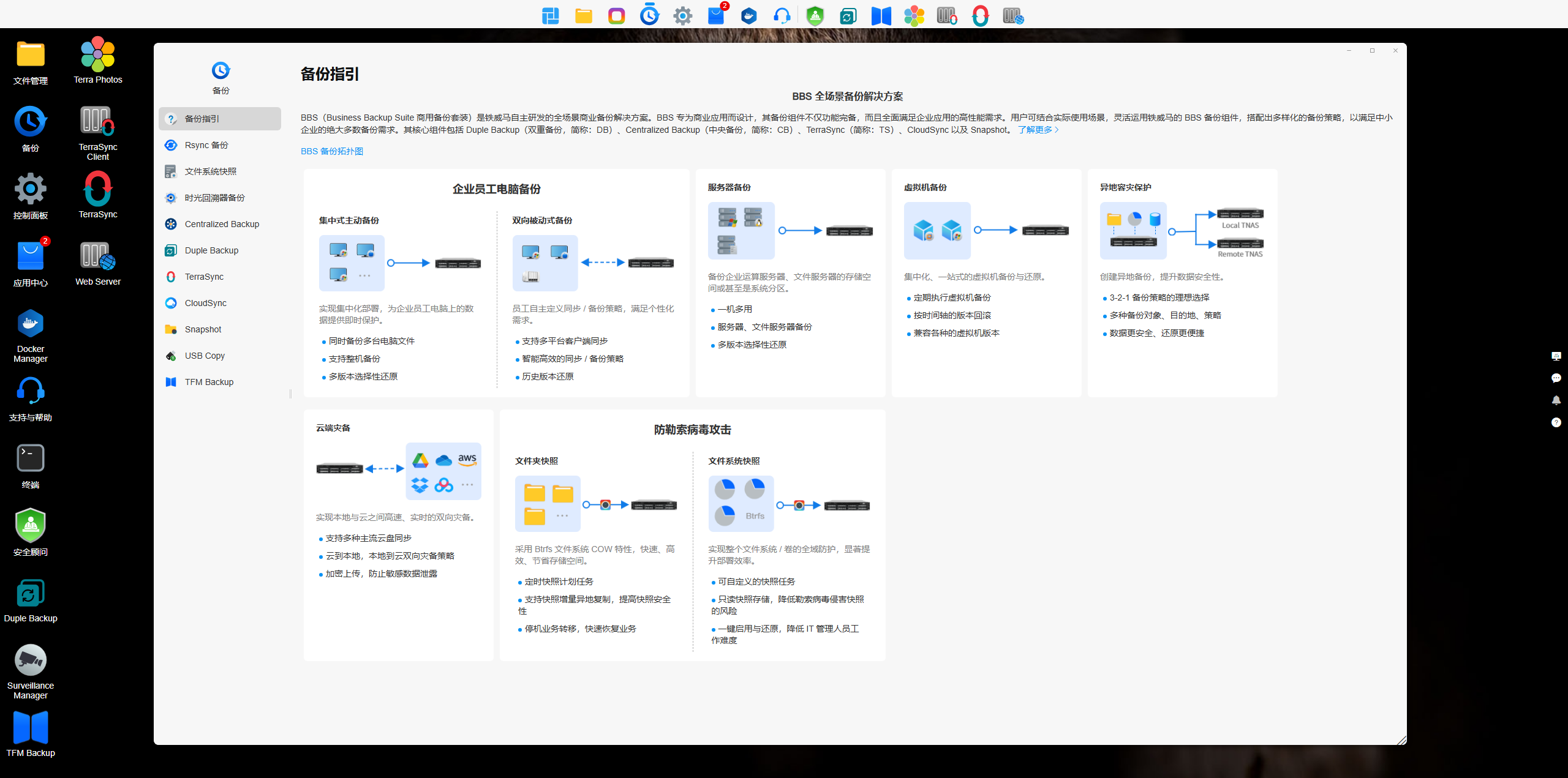
Task: Click the 异地容灾保护 card title
Action: click(x=1125, y=187)
